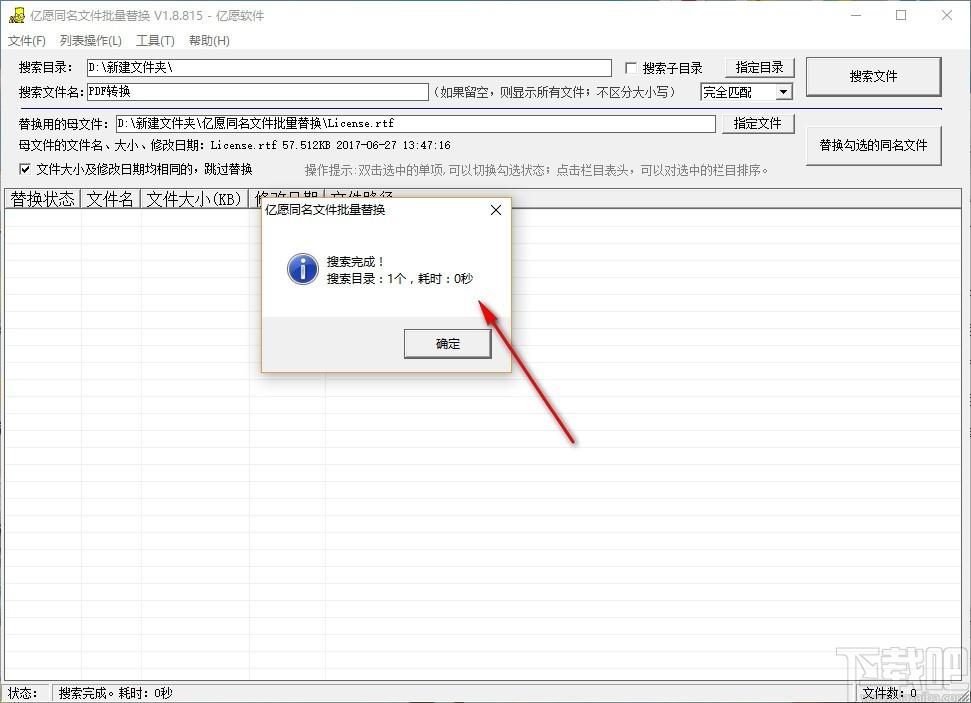Screen dimensions: 971x703
Task: Open the 文件(F) menu
Action: tap(27, 41)
